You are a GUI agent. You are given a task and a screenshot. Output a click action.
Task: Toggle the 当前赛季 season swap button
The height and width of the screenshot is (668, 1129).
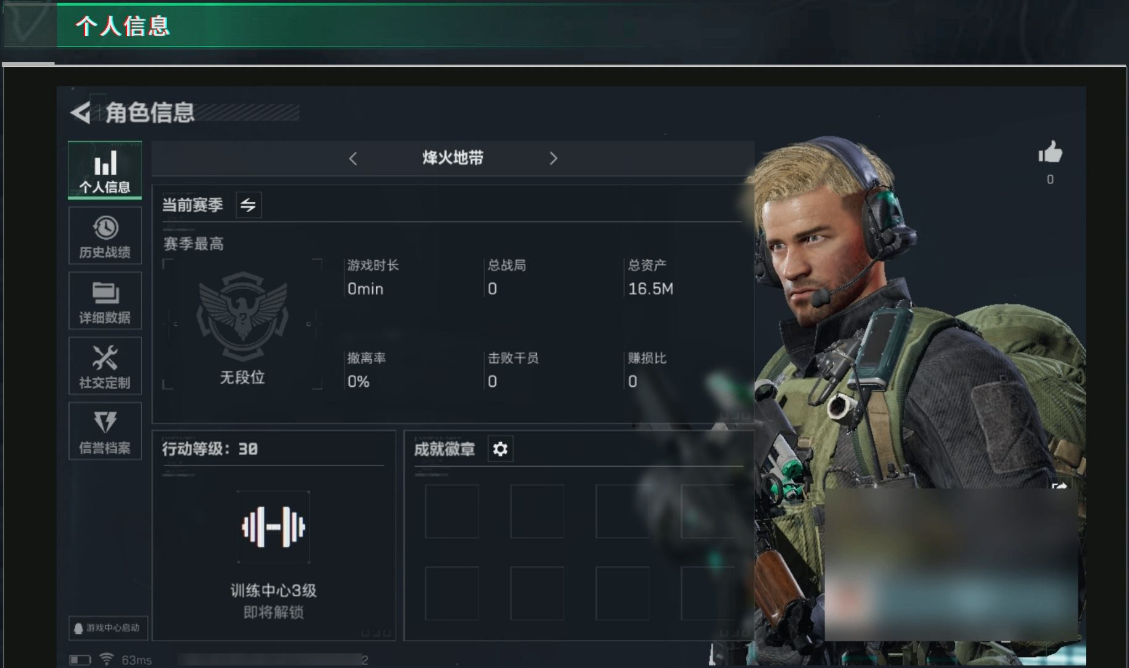coord(248,205)
